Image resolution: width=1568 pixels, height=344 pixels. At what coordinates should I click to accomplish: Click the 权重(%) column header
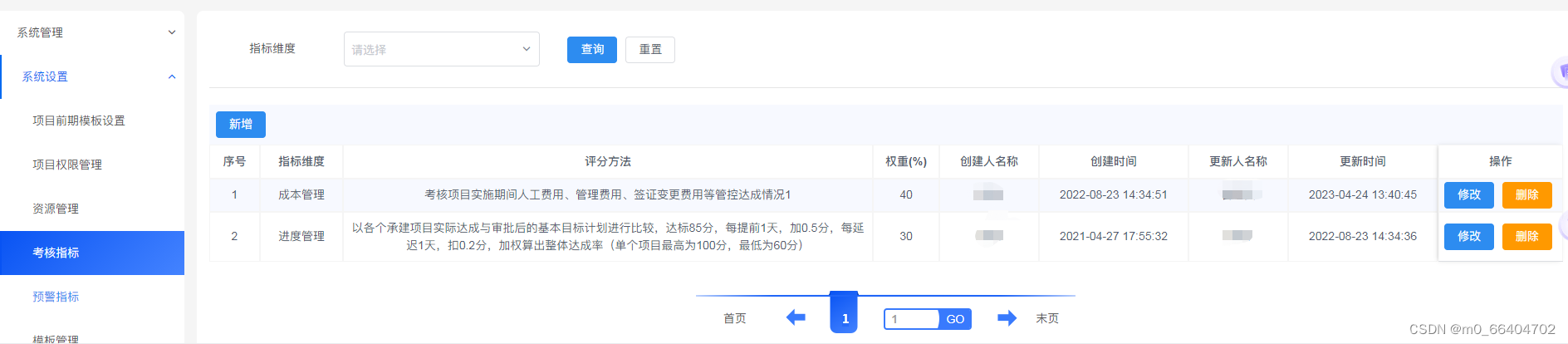click(906, 161)
